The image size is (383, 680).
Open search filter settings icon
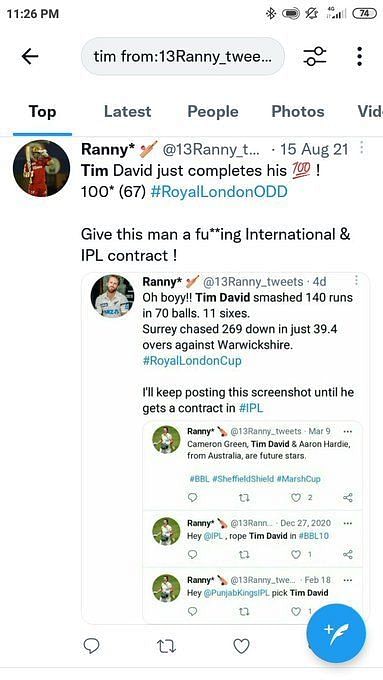tap(314, 56)
